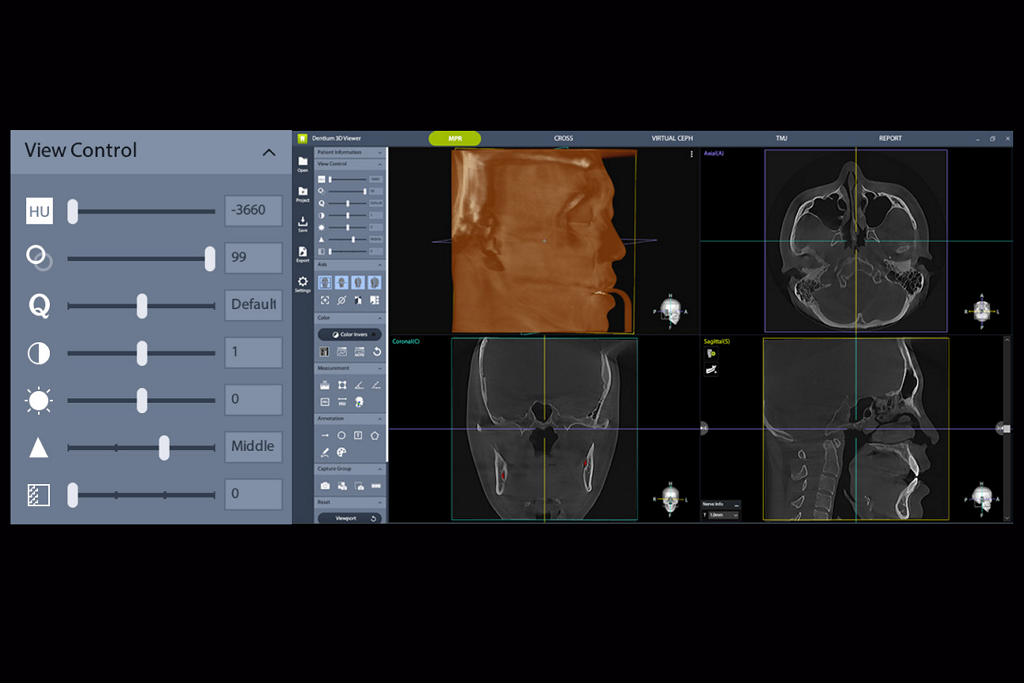Image resolution: width=1024 pixels, height=683 pixels.
Task: Click the opacity slider handle showing 99
Action: click(x=210, y=258)
